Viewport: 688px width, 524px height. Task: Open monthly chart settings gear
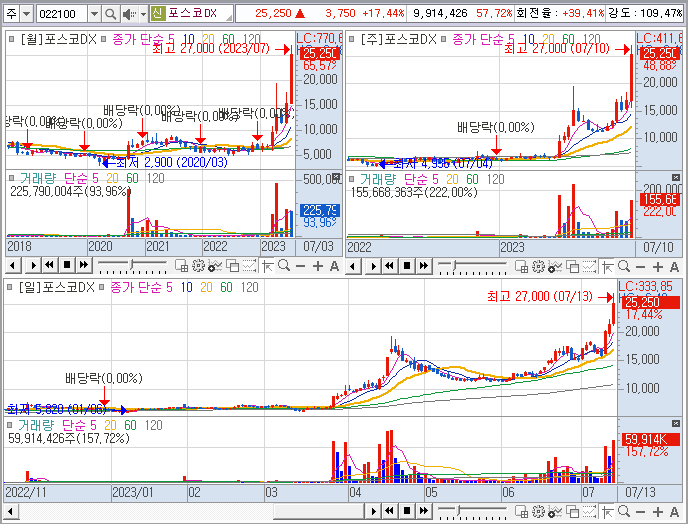(x=198, y=266)
